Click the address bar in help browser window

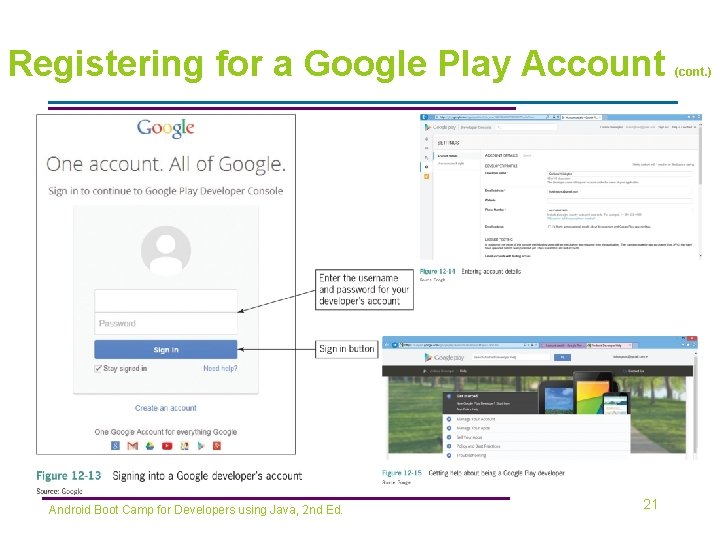click(468, 345)
